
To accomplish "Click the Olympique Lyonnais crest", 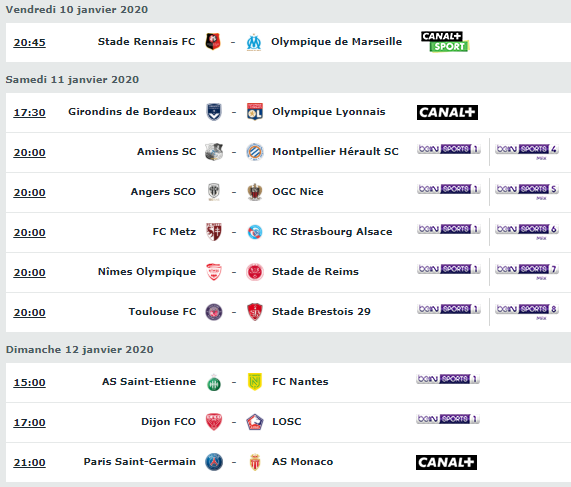I will (x=255, y=112).
